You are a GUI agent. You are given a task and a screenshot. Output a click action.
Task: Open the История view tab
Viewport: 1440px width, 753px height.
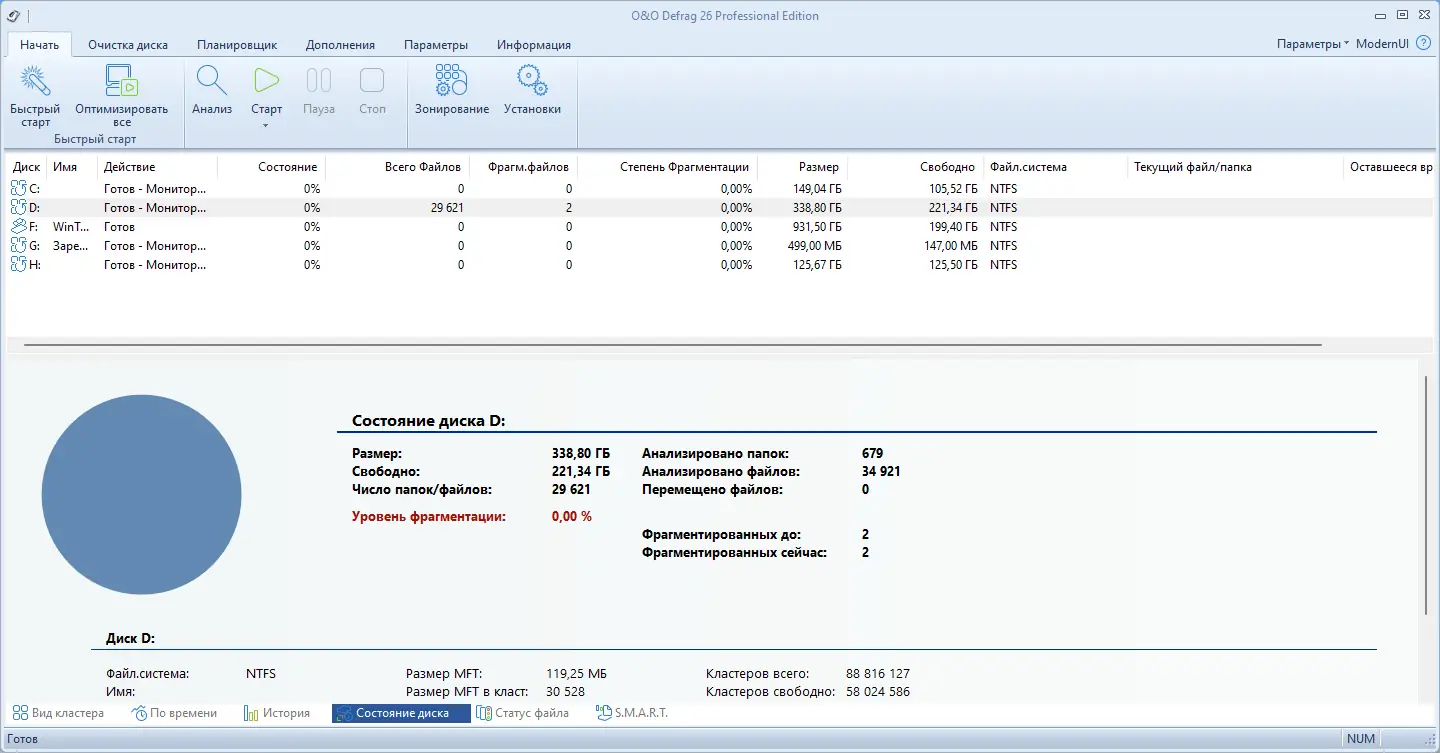point(277,713)
